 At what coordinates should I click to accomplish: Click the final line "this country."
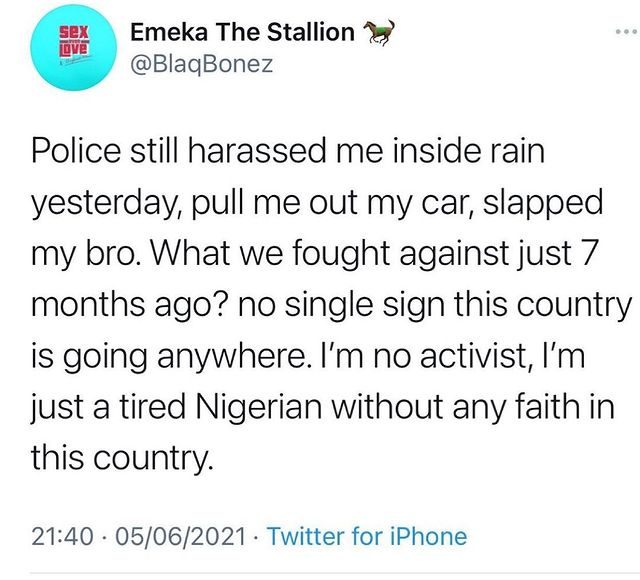[124, 460]
